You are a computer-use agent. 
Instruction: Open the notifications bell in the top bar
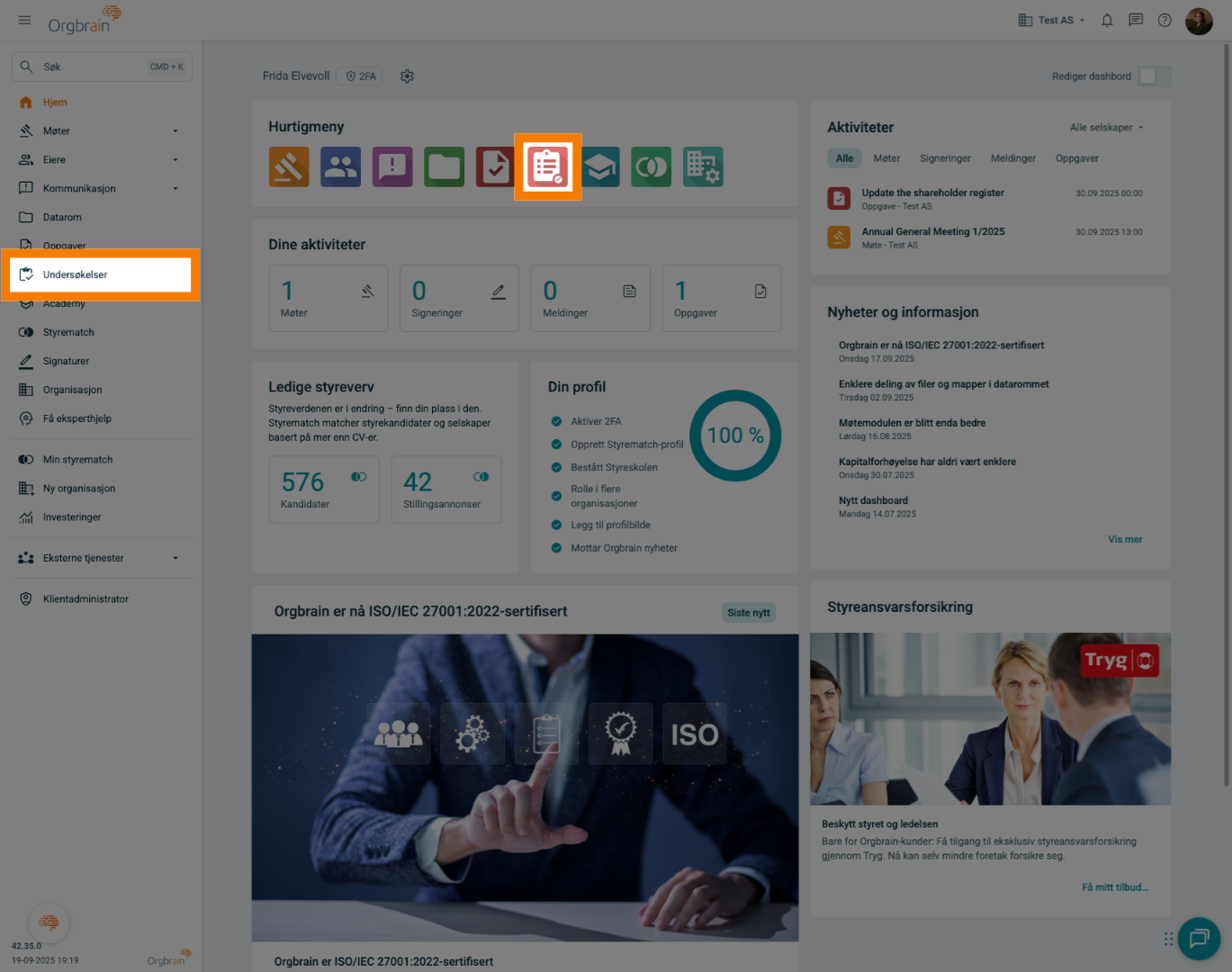(x=1107, y=20)
